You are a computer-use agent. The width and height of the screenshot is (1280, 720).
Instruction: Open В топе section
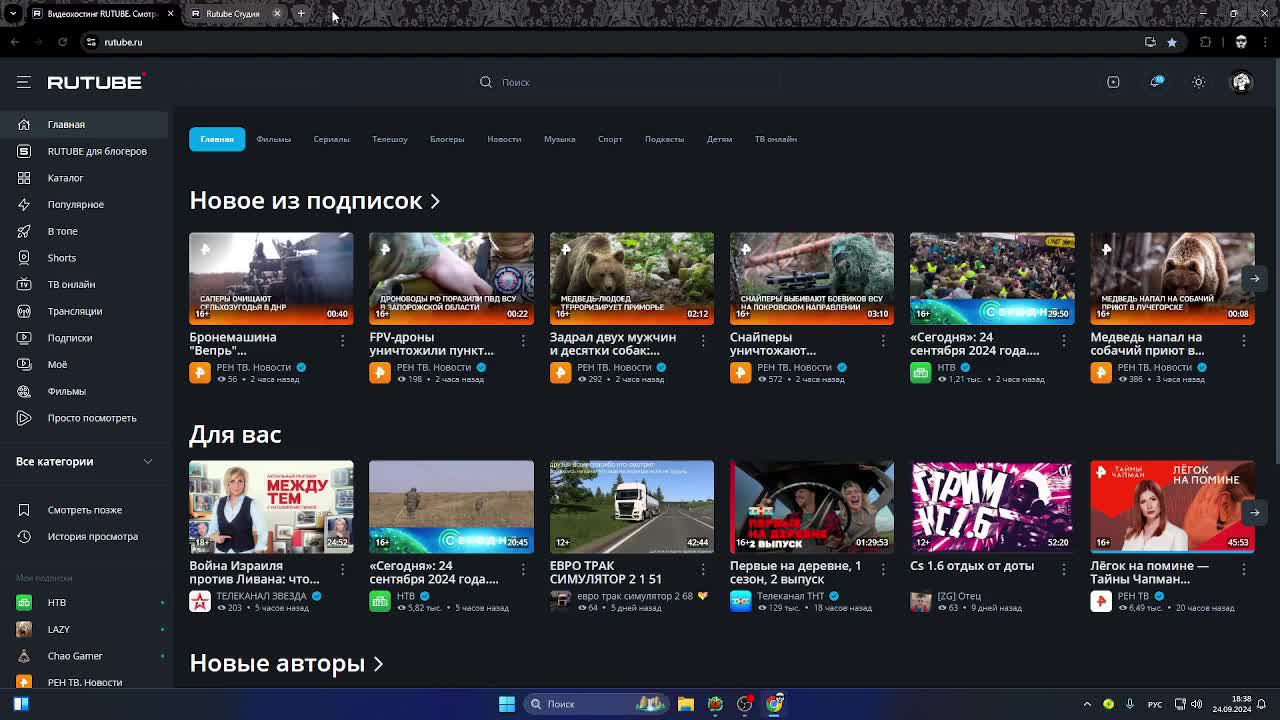(84, 231)
